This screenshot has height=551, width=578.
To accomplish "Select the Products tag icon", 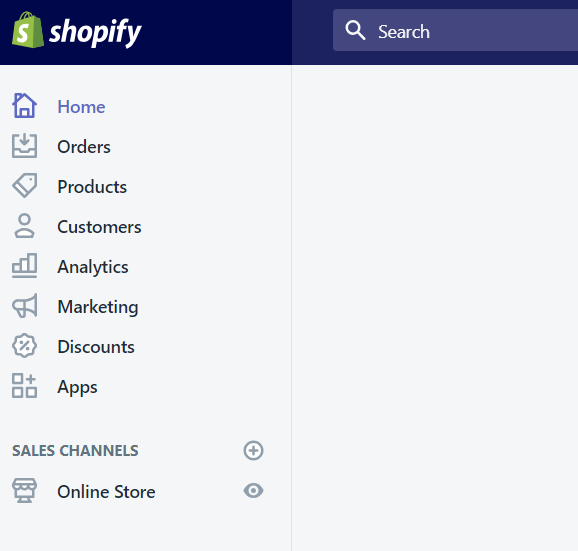I will point(24,186).
